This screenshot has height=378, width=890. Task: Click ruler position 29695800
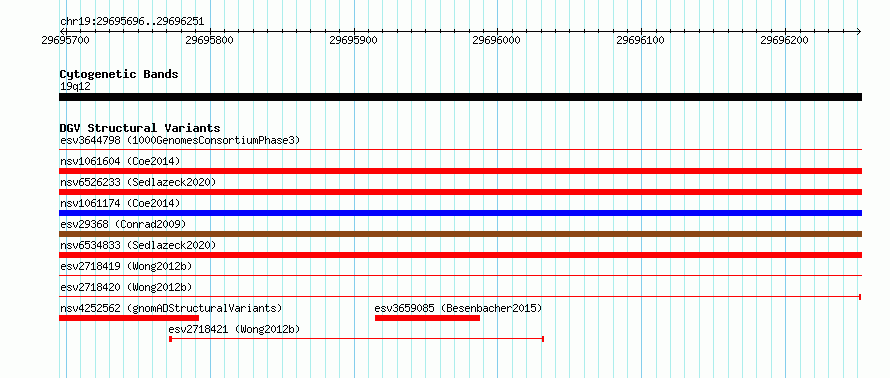[209, 40]
